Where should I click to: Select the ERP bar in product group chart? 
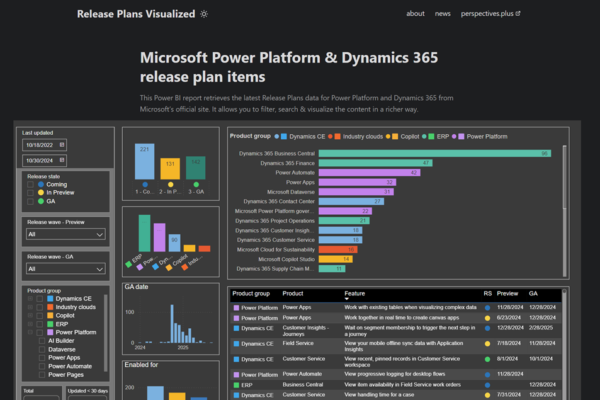(144, 233)
